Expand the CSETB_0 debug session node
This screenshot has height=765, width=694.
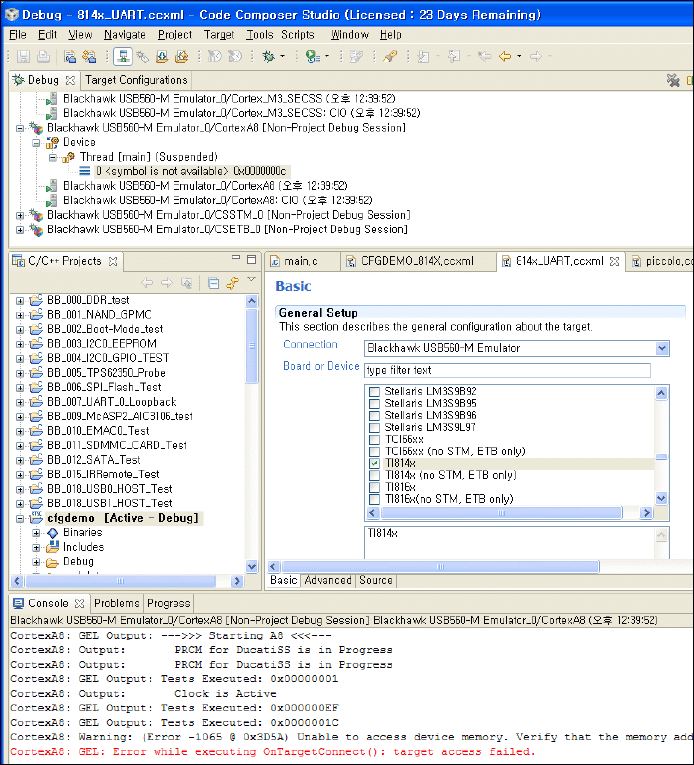20,230
